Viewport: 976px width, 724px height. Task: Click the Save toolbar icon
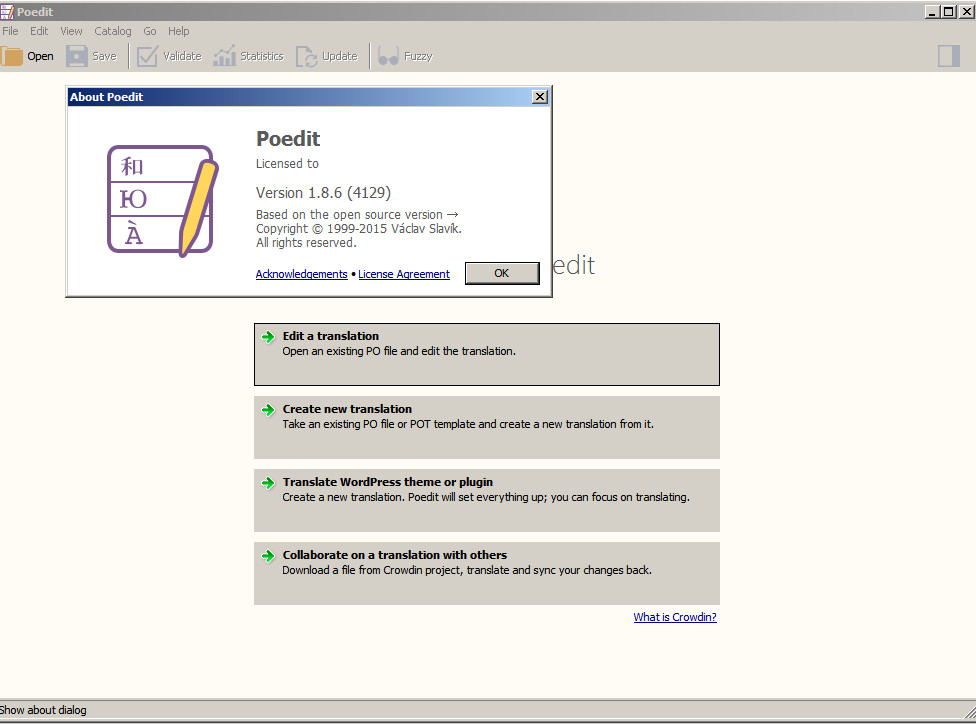pyautogui.click(x=76, y=55)
